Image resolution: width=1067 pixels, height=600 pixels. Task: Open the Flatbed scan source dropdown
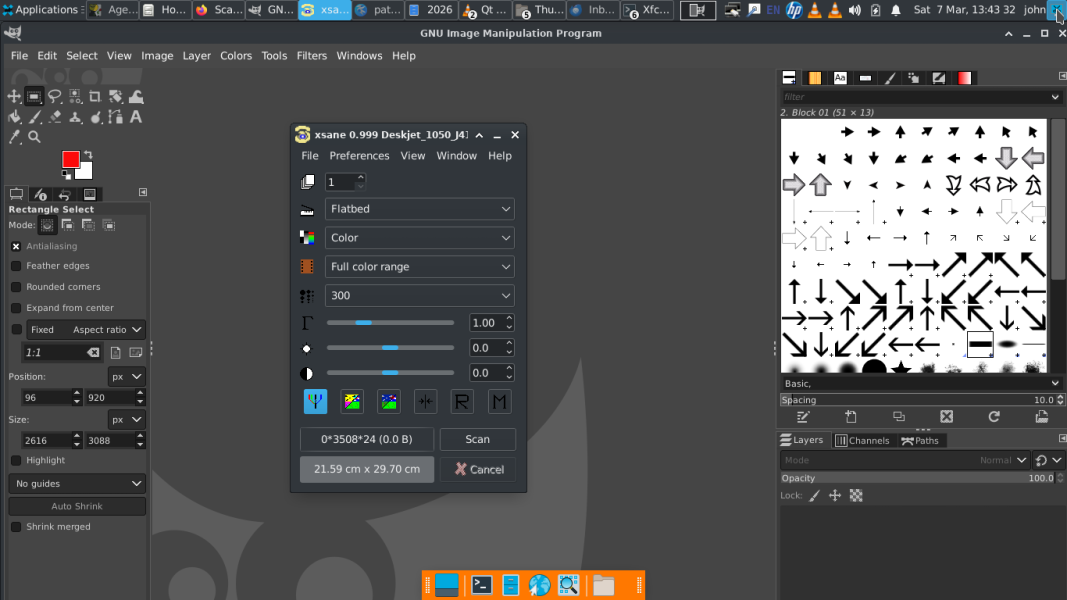pos(419,209)
